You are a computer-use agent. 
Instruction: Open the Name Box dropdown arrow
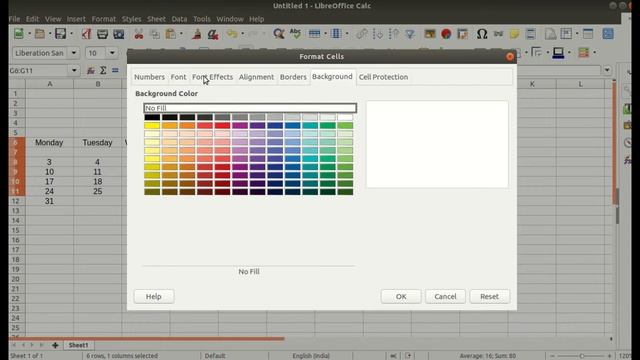click(x=74, y=71)
